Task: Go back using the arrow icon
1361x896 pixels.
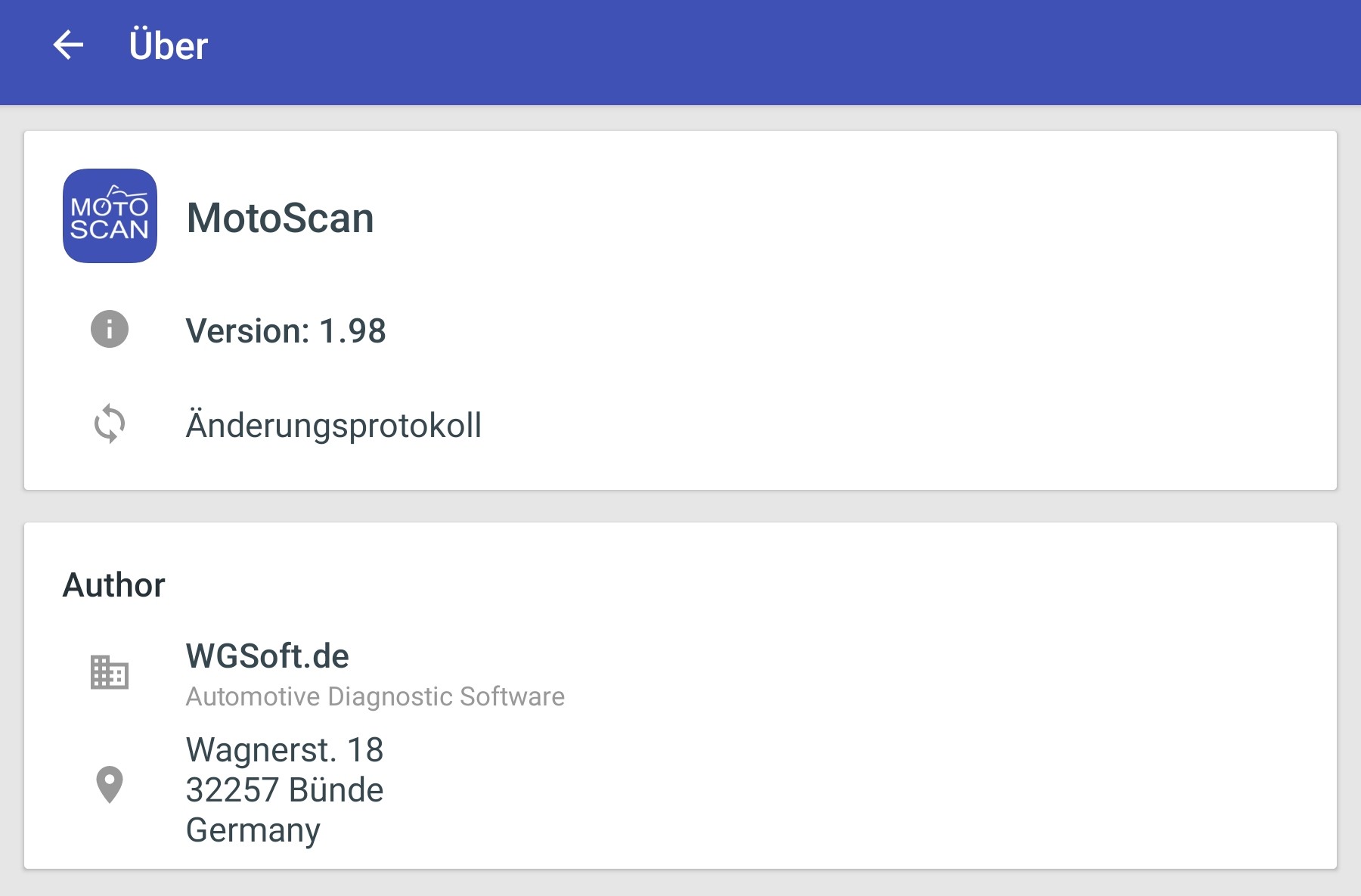Action: click(x=68, y=45)
